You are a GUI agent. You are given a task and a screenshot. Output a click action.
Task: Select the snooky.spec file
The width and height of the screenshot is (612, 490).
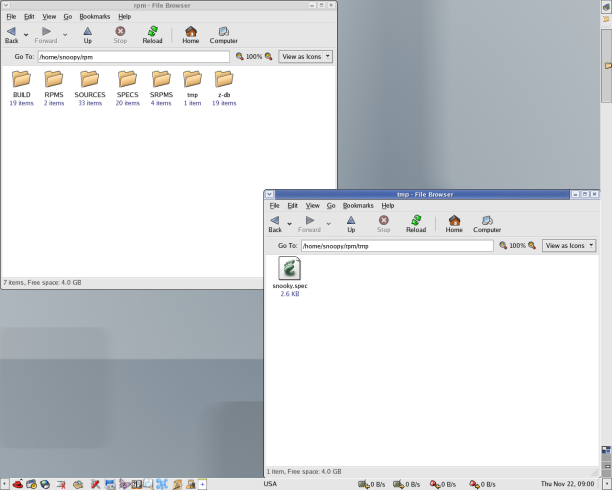tap(290, 268)
